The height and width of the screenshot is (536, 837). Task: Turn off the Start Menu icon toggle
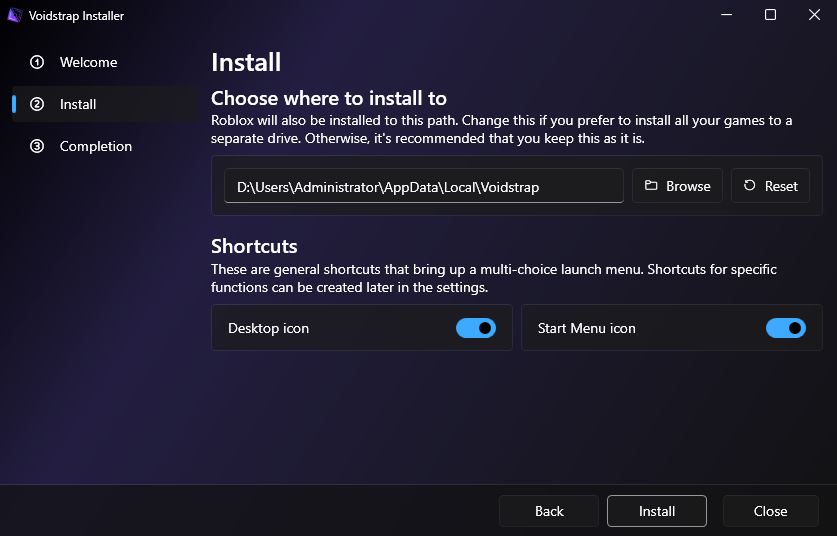[786, 328]
